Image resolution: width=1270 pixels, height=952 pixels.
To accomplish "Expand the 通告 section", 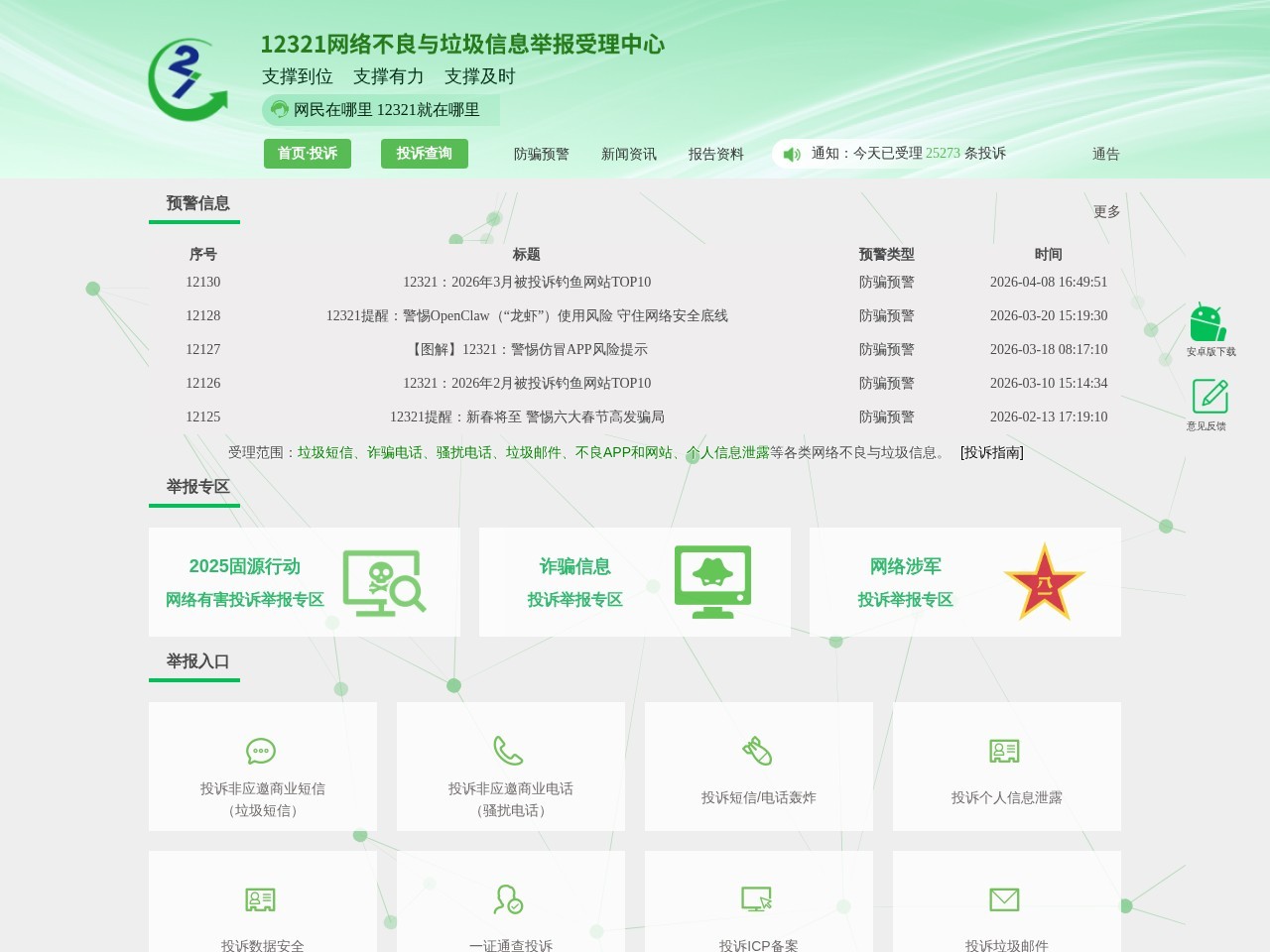I will pos(1105,154).
